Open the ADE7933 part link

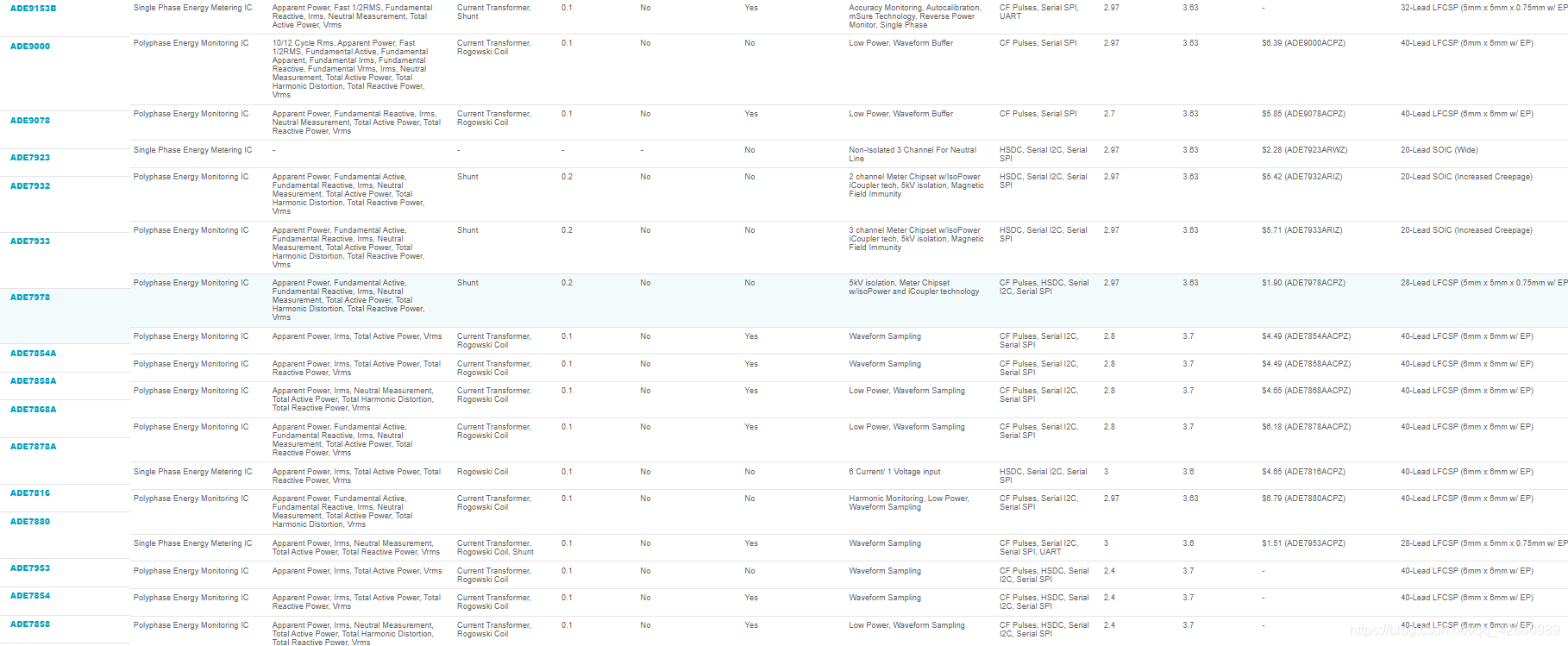(30, 241)
